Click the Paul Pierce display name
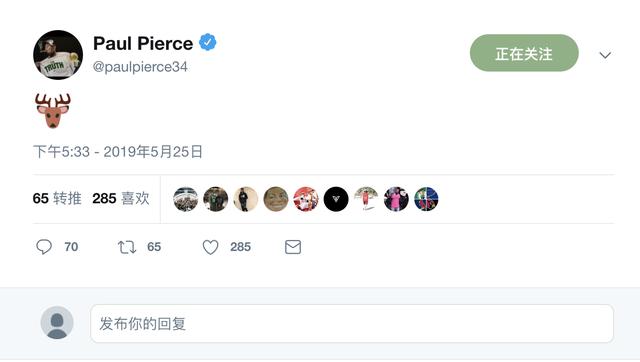Viewport: 640px width, 362px height. point(143,43)
